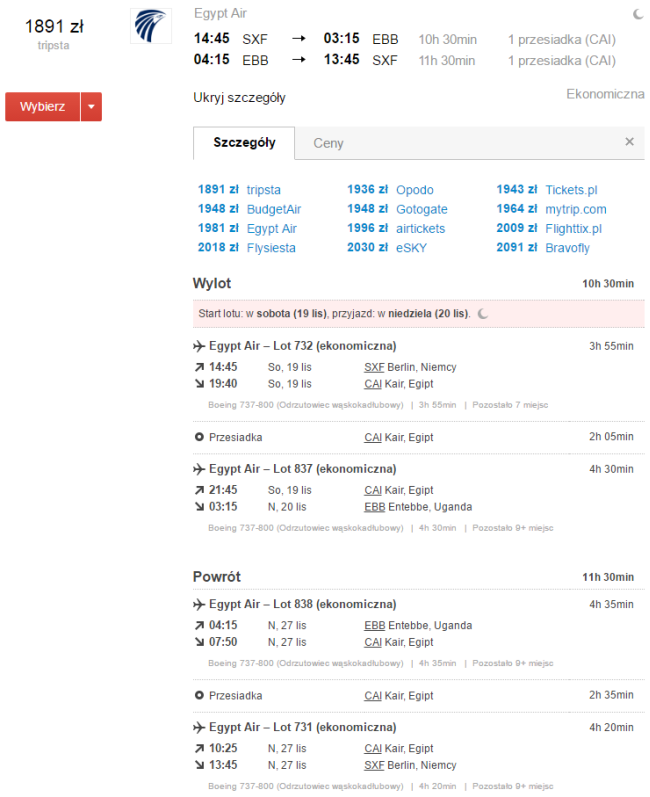Click SXF code in Lot 732 departure

pyautogui.click(x=374, y=367)
